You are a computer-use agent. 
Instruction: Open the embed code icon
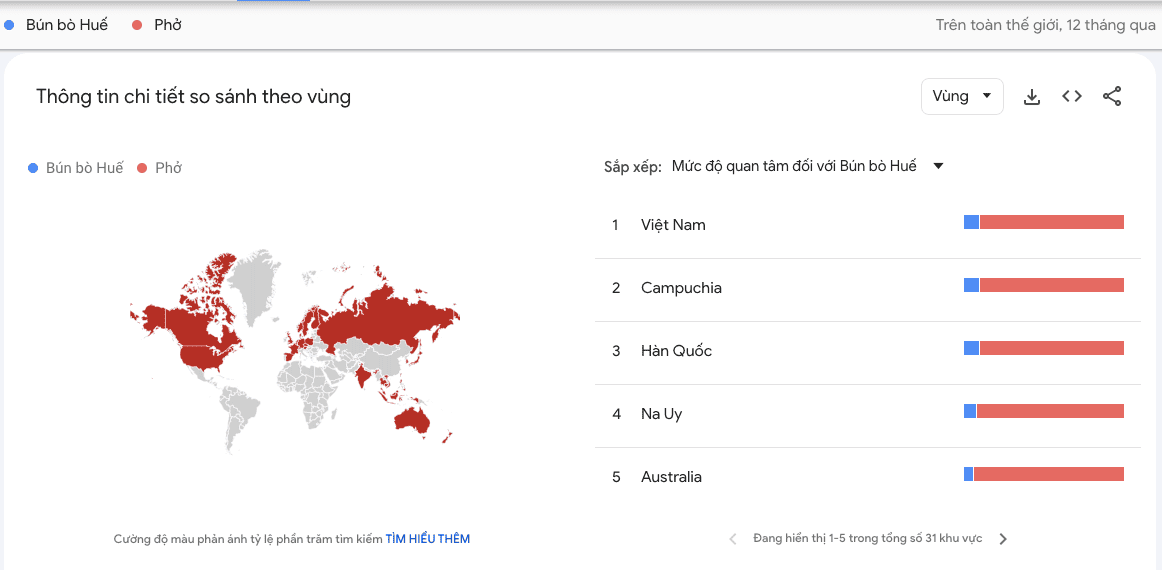1072,96
